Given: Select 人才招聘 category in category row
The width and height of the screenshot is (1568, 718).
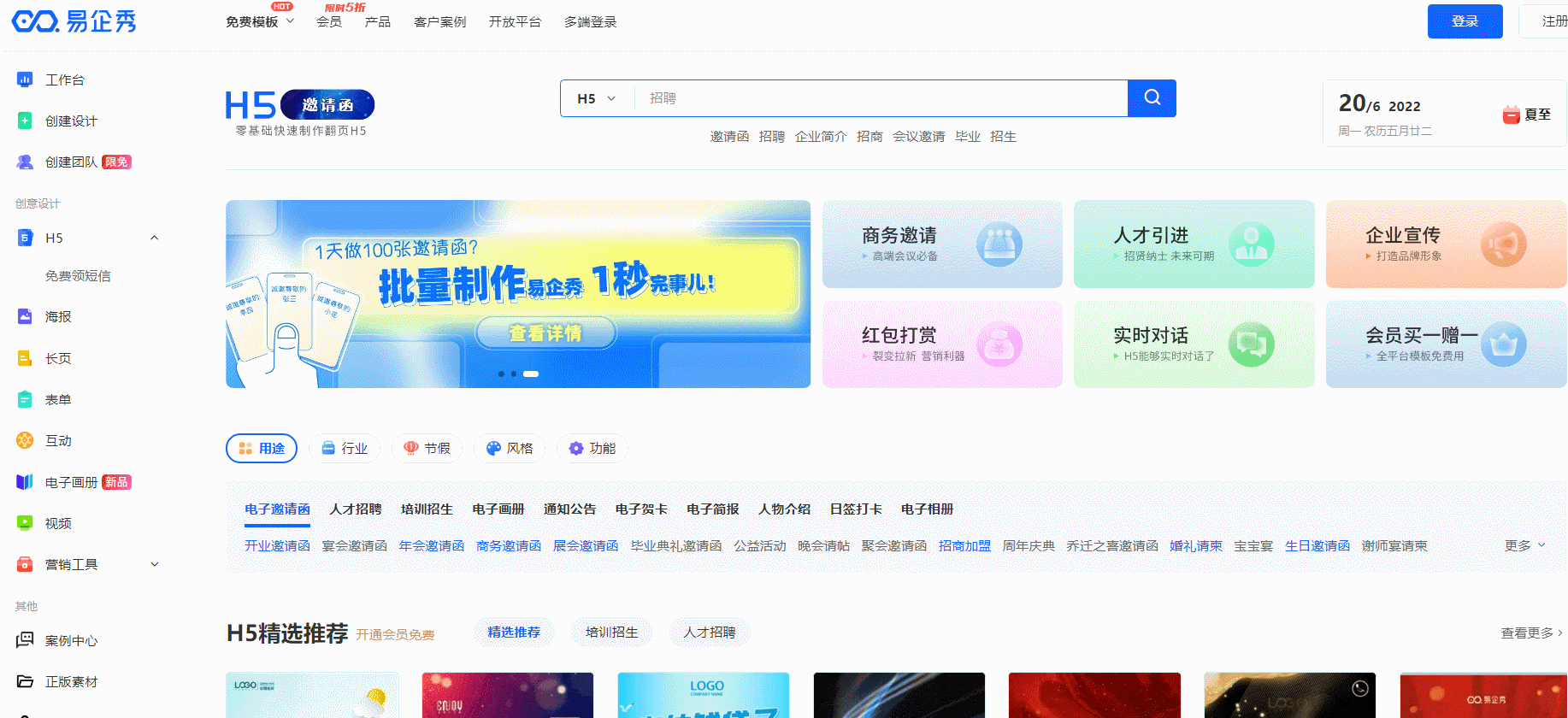Looking at the screenshot, I should (x=356, y=509).
